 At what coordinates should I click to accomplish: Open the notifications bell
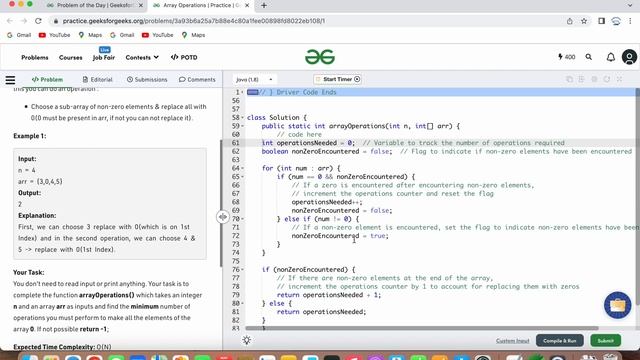tap(611, 57)
